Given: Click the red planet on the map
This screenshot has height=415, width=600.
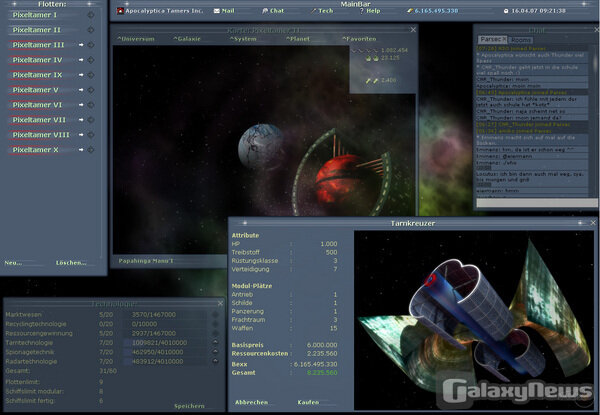Looking at the screenshot, I should pos(338,179).
